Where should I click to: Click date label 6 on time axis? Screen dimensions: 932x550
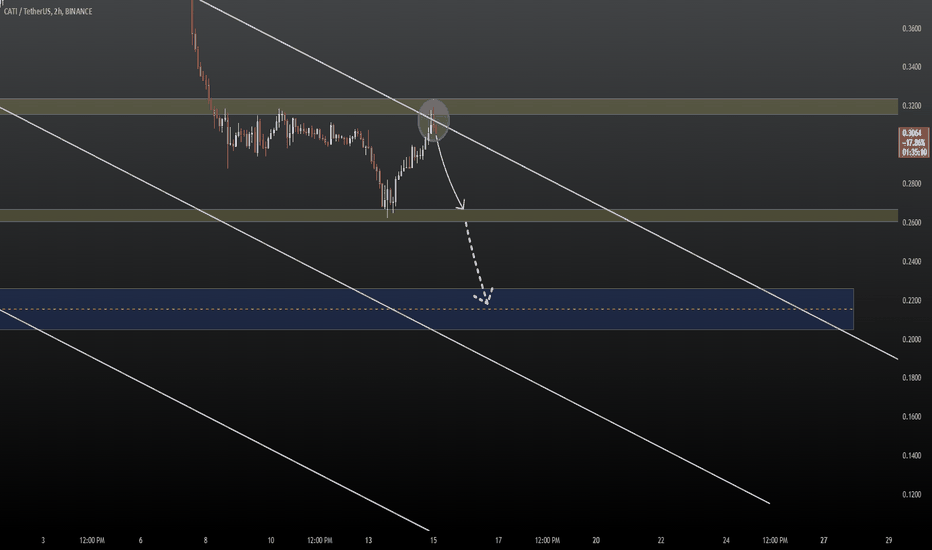(x=140, y=540)
